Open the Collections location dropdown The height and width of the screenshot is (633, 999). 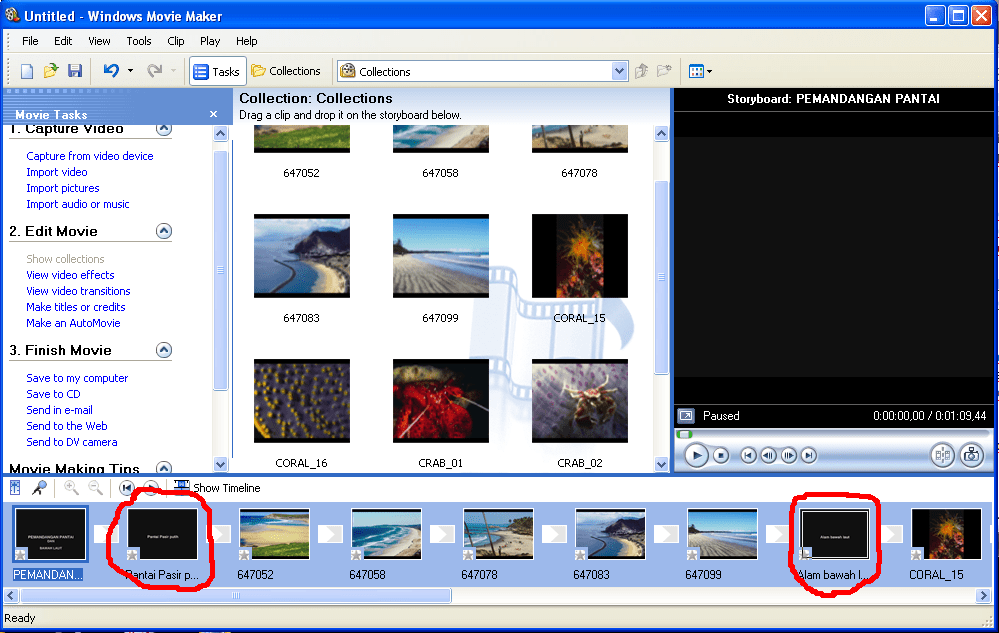pos(619,71)
